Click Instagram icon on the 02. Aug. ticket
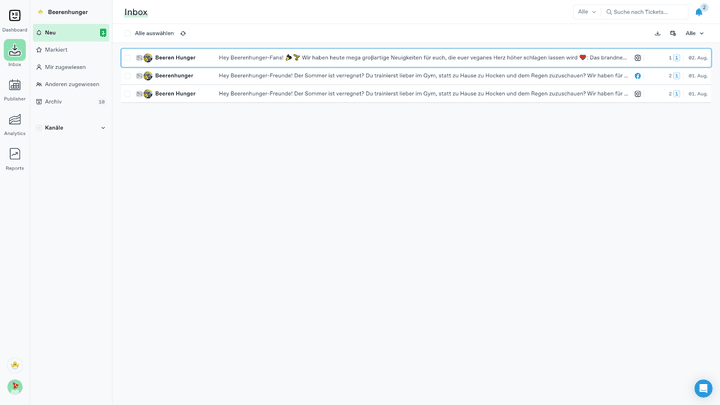Viewport: 720px width, 405px height. click(x=638, y=58)
